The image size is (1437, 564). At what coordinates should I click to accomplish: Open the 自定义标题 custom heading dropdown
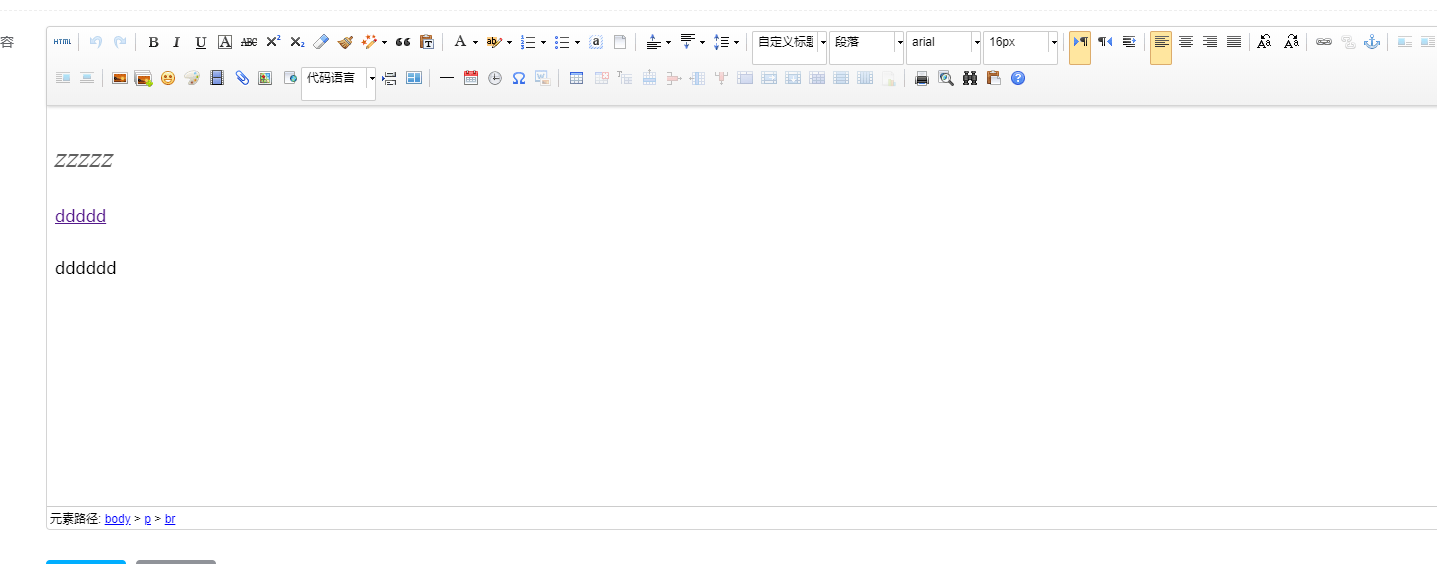[x=823, y=42]
